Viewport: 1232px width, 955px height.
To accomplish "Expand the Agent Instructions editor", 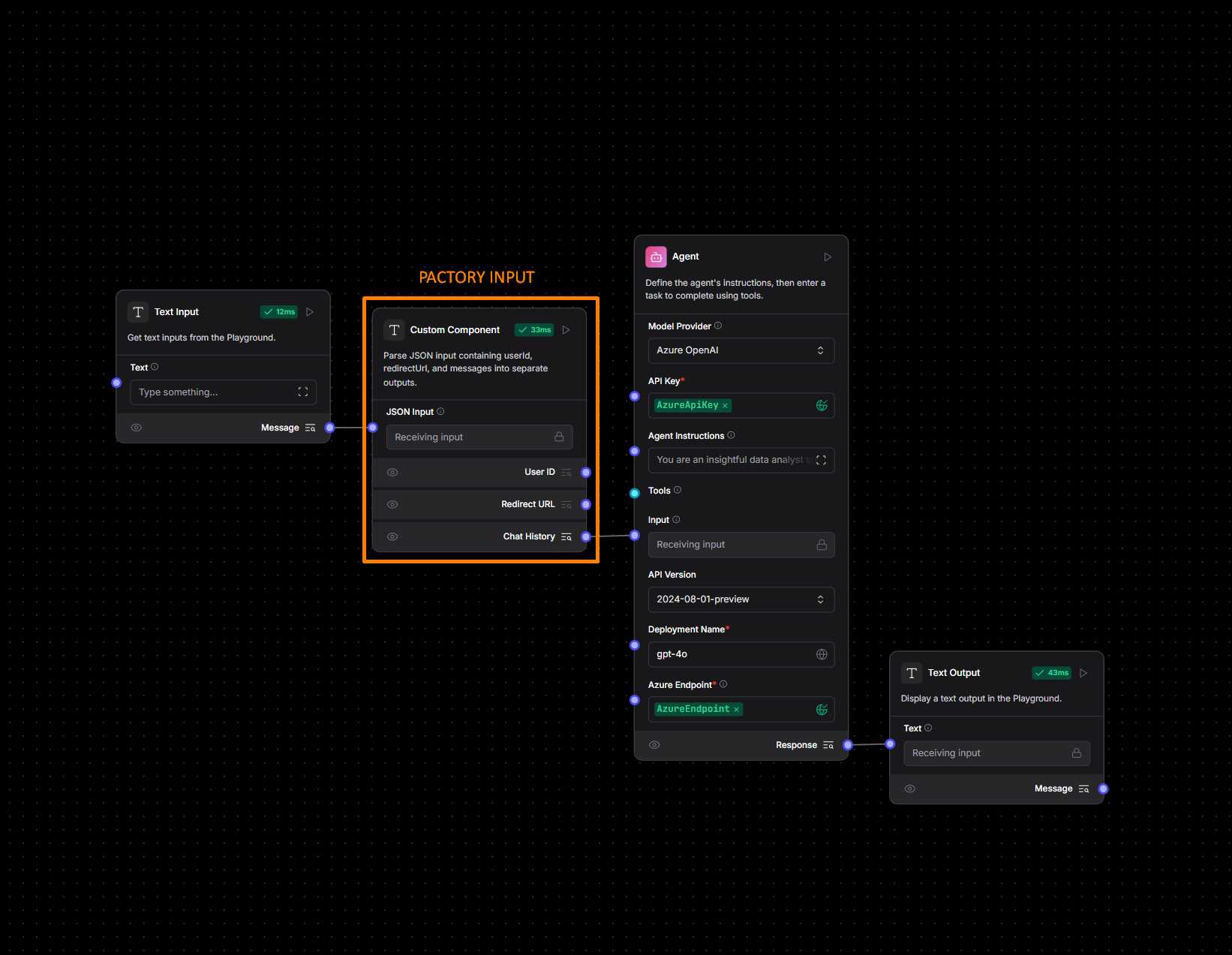I will (x=821, y=460).
